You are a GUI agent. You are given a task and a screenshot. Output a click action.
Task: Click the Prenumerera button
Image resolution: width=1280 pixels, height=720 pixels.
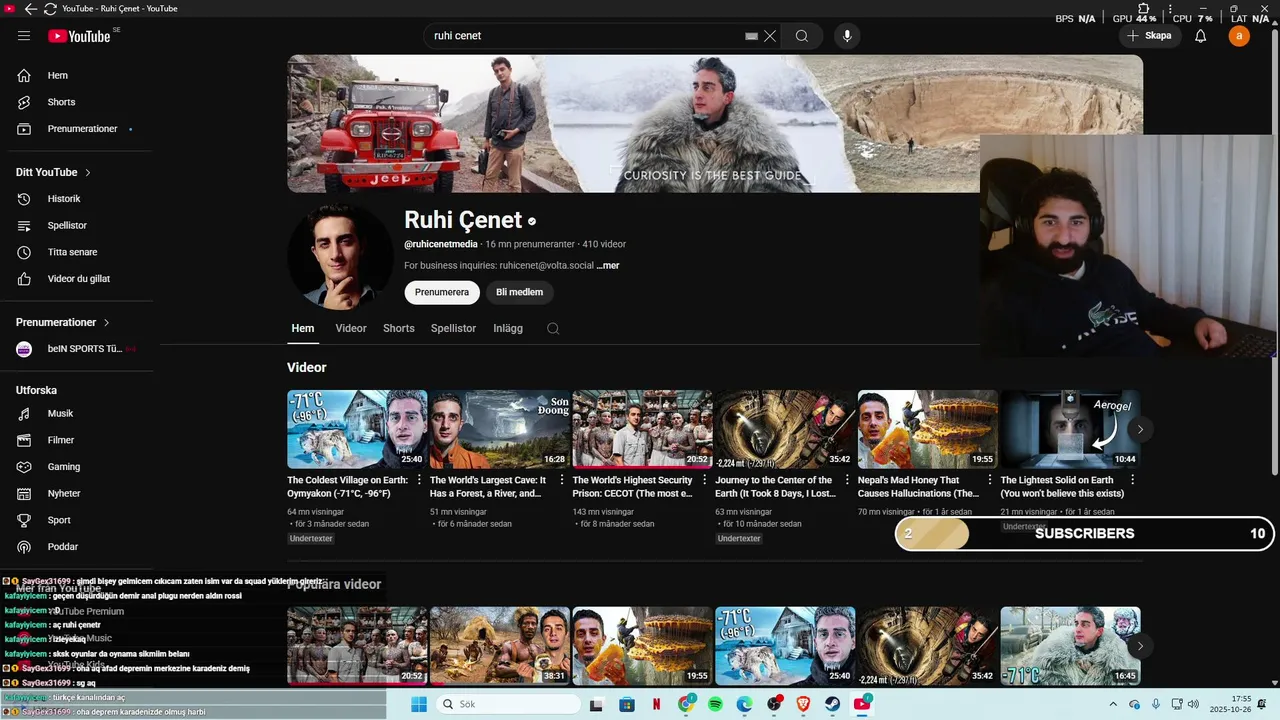click(442, 292)
